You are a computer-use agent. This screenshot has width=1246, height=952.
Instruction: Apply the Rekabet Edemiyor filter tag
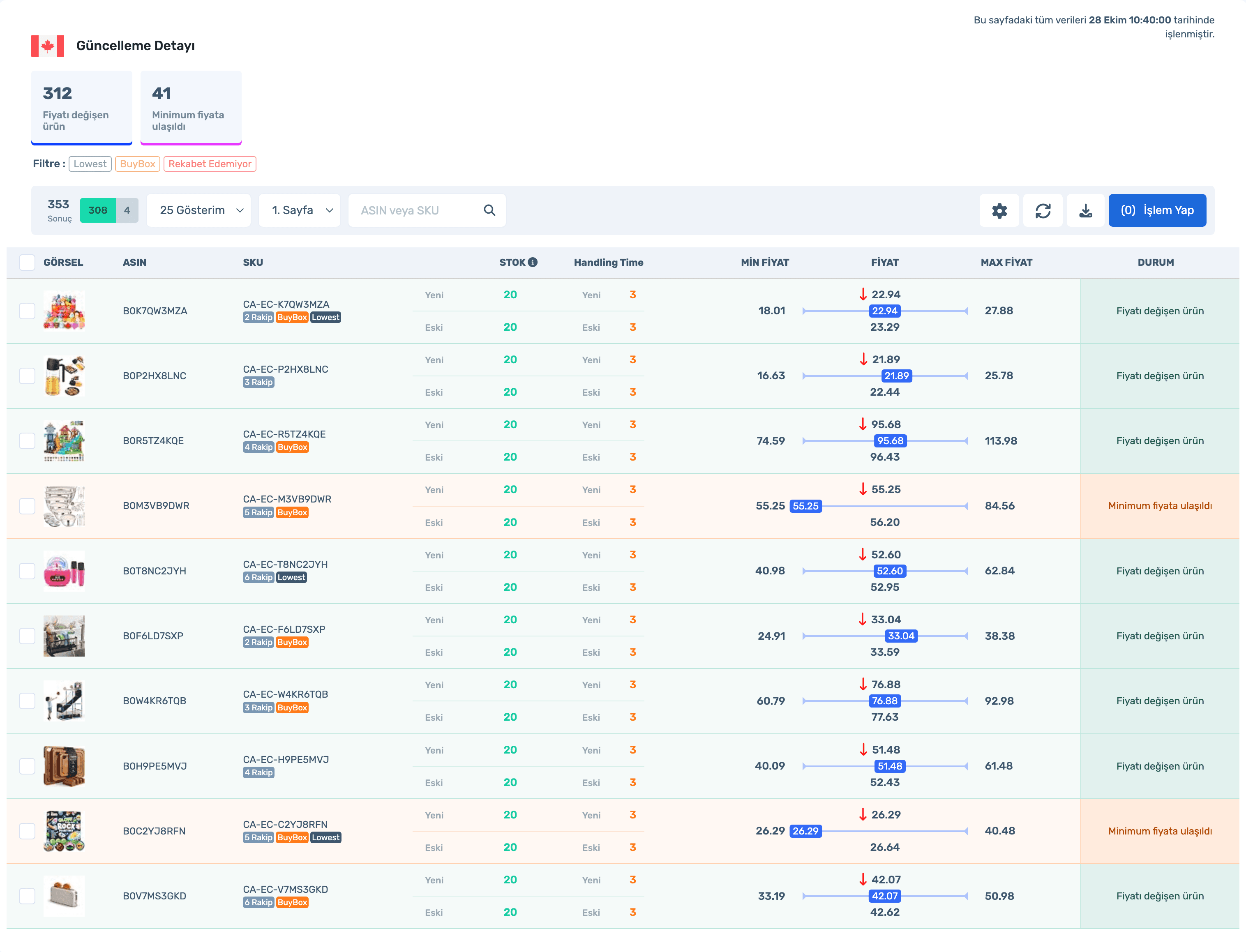coord(210,164)
